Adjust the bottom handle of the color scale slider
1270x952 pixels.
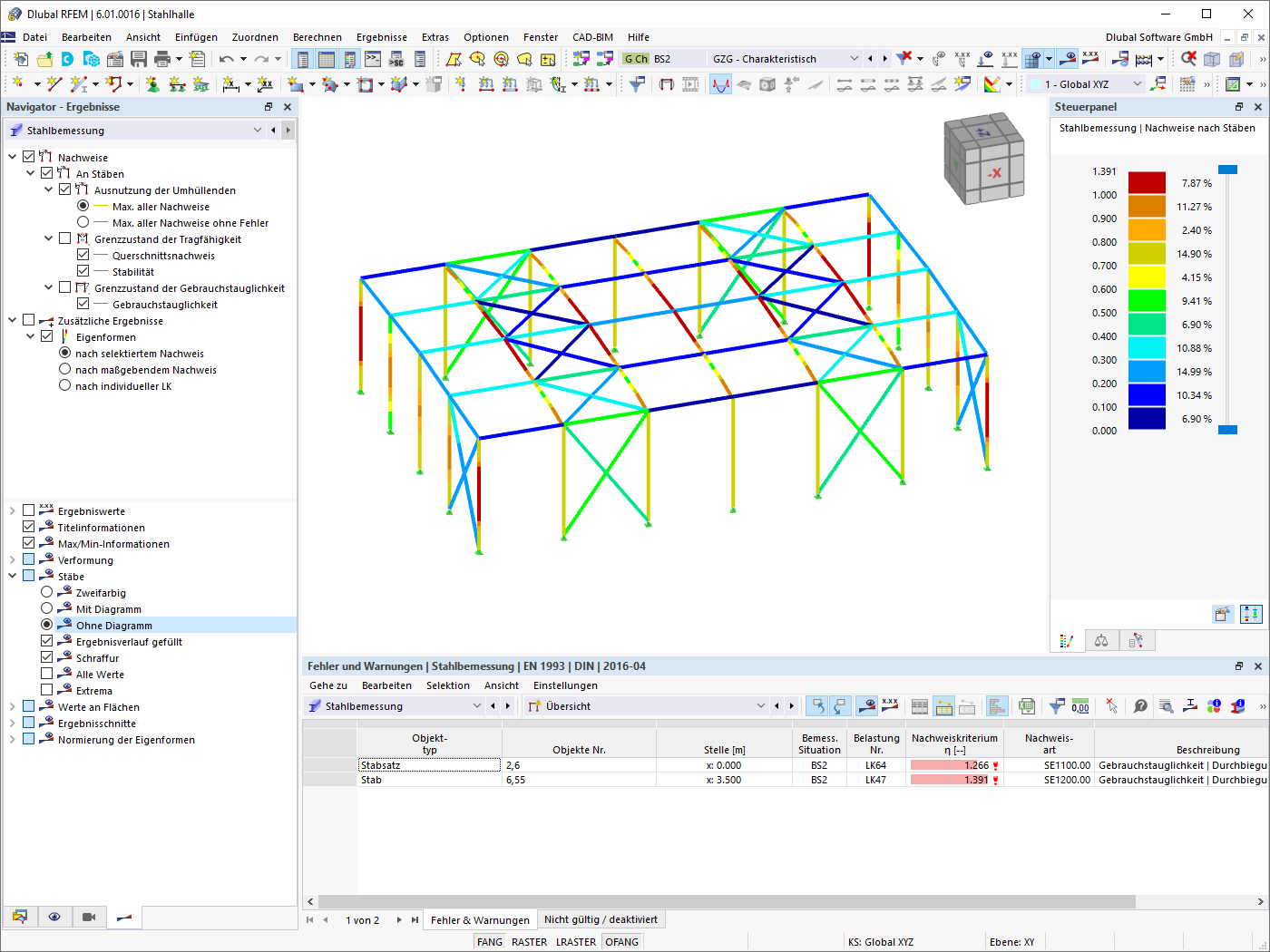tap(1227, 430)
